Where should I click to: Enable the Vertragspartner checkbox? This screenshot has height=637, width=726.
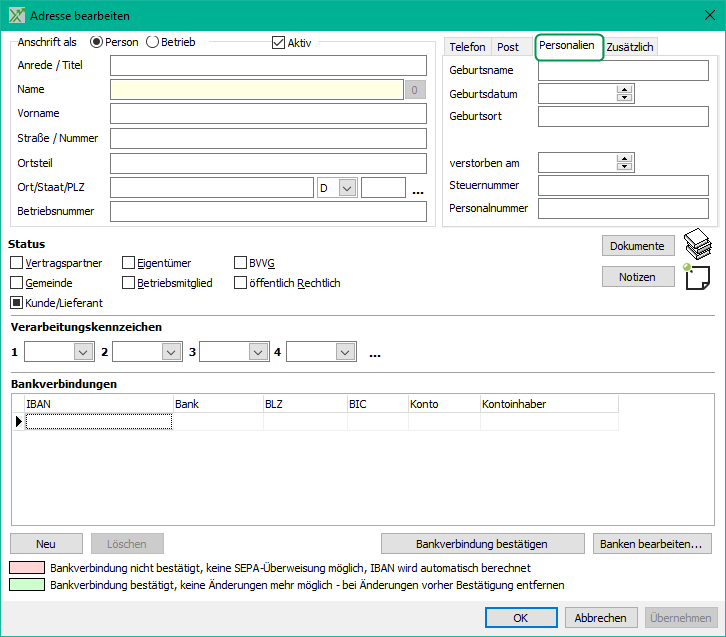coord(17,263)
